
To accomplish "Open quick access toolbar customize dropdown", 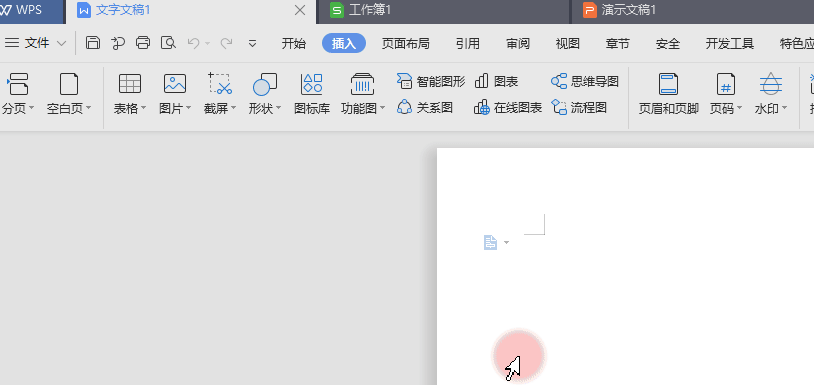I will click(x=252, y=43).
